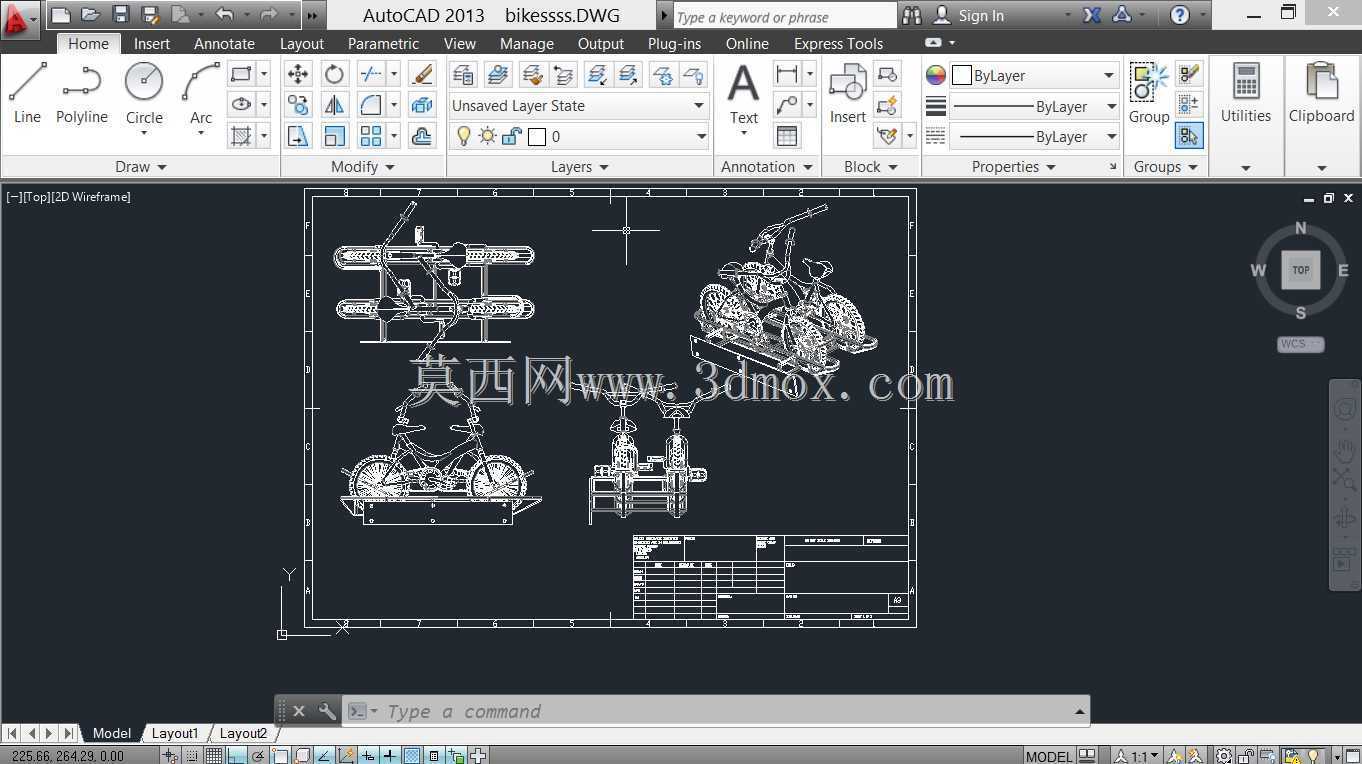Viewport: 1362px width, 764px height.
Task: Choose the Stretch tool
Action: tap(298, 136)
